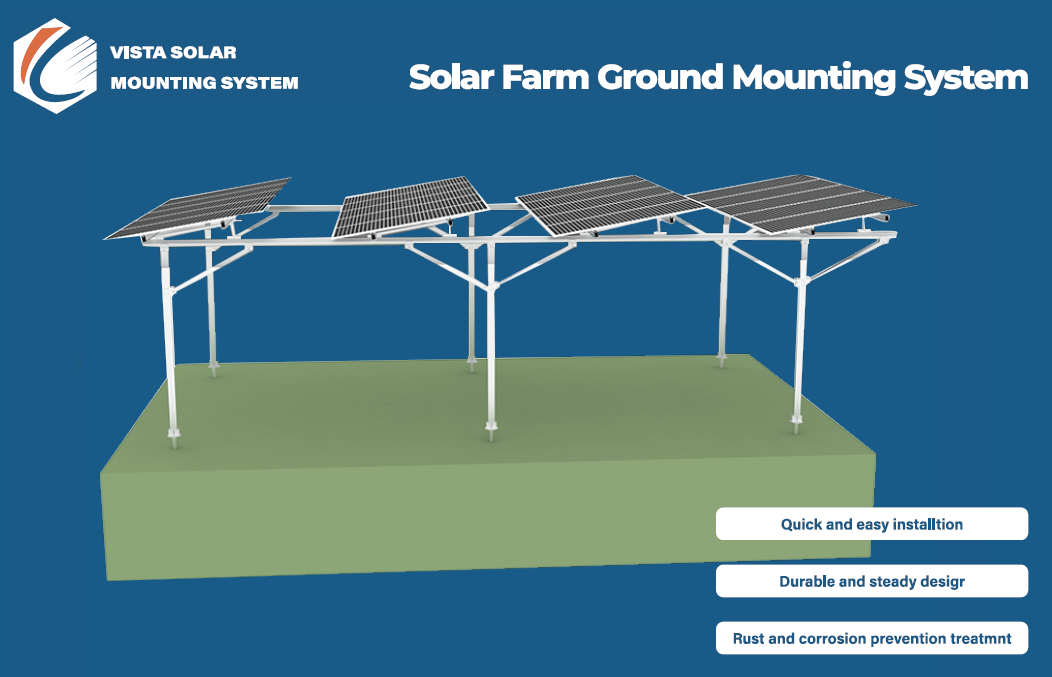1052x677 pixels.
Task: Click the second solar panel from the left
Action: pos(410,205)
